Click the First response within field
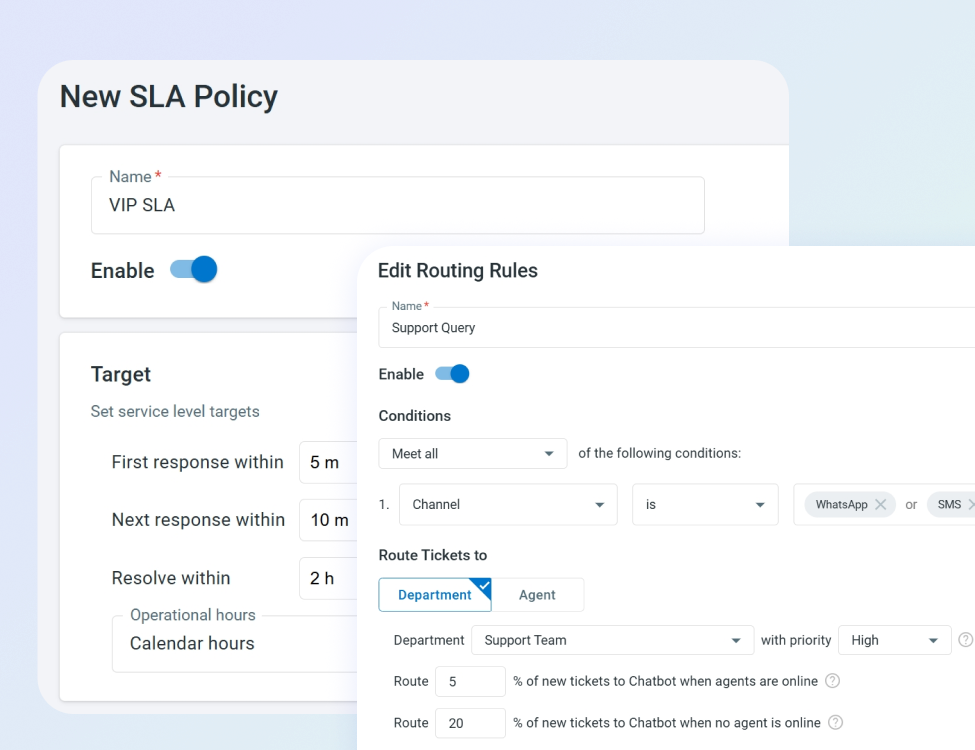This screenshot has width=975, height=750. 330,462
